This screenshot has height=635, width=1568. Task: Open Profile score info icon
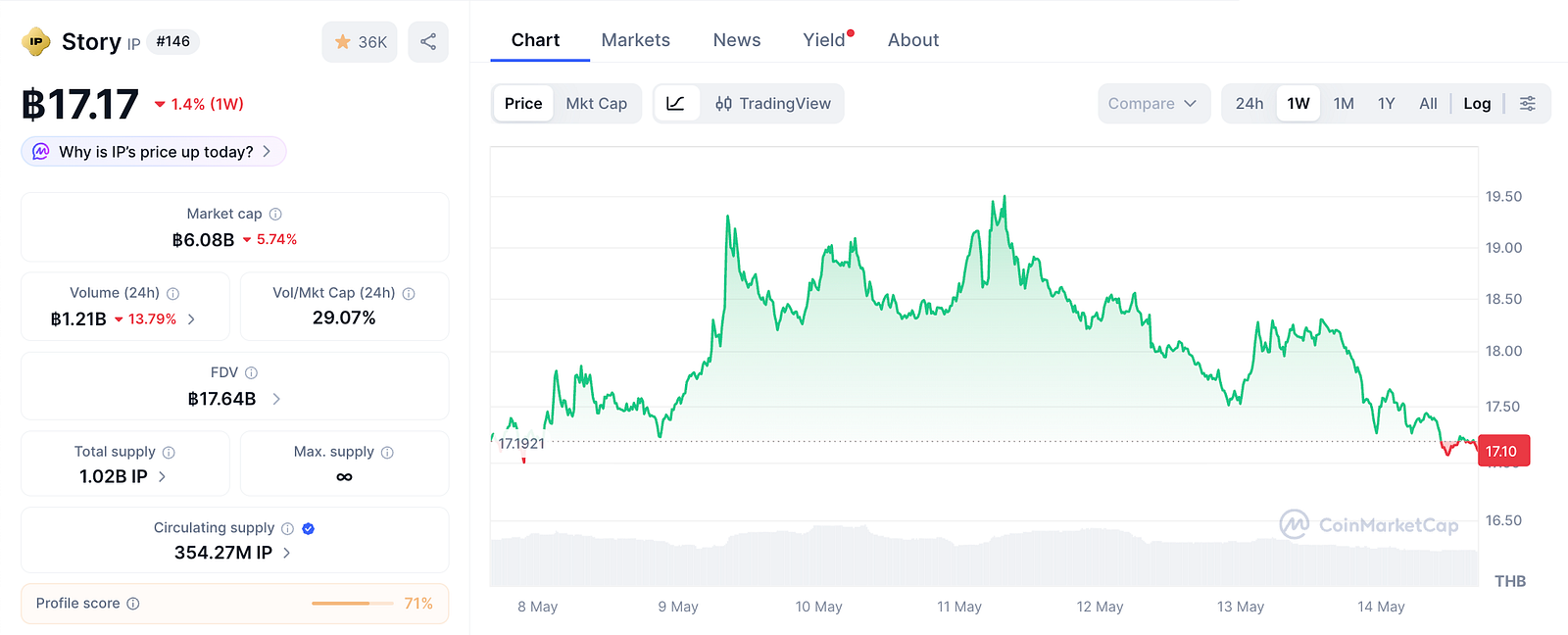tap(133, 604)
